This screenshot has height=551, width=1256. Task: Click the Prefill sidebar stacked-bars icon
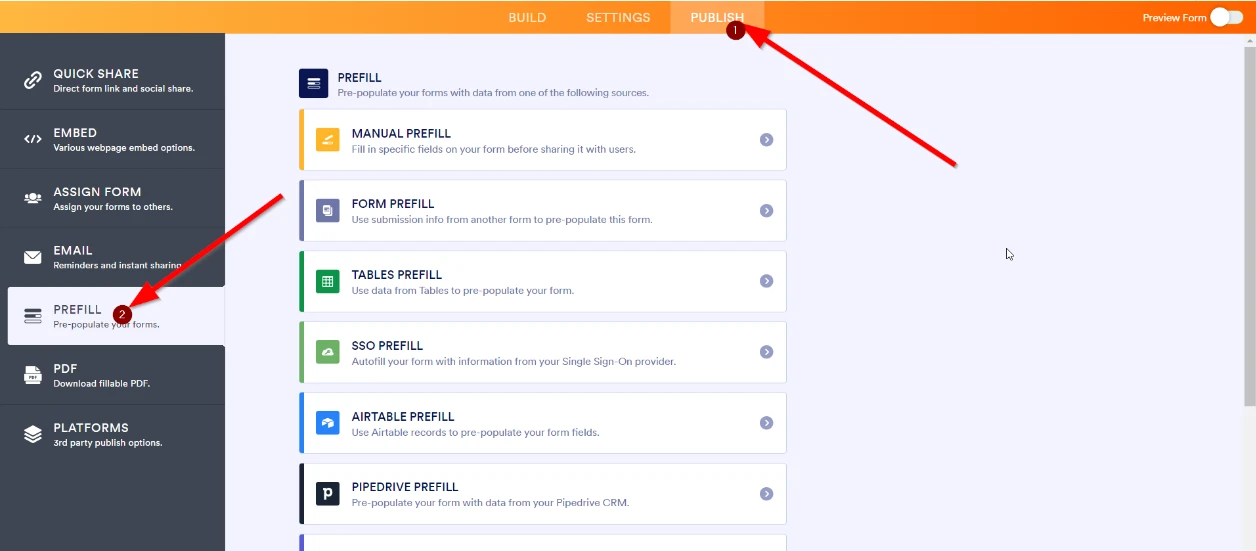[33, 316]
